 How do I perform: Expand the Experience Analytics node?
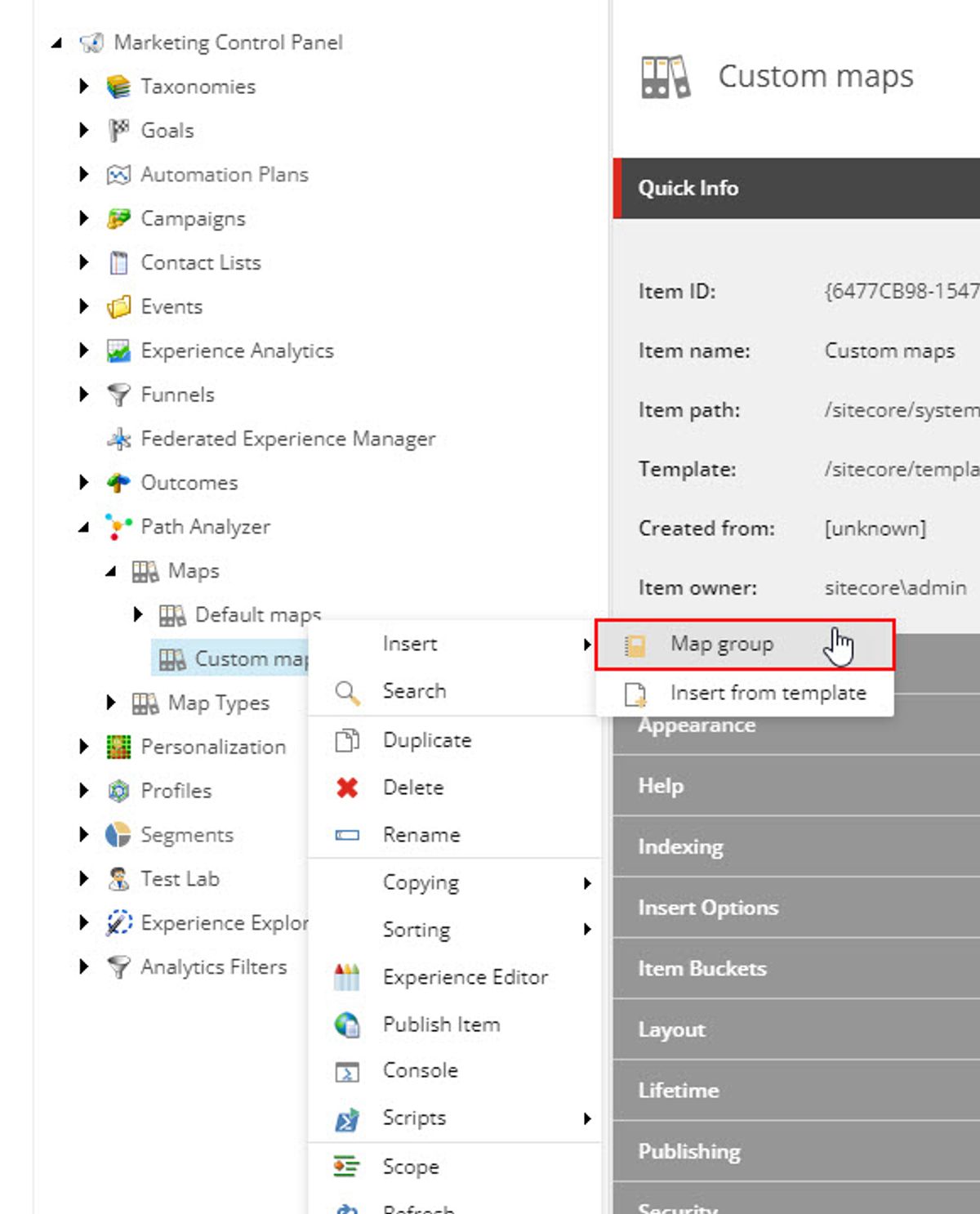click(83, 350)
